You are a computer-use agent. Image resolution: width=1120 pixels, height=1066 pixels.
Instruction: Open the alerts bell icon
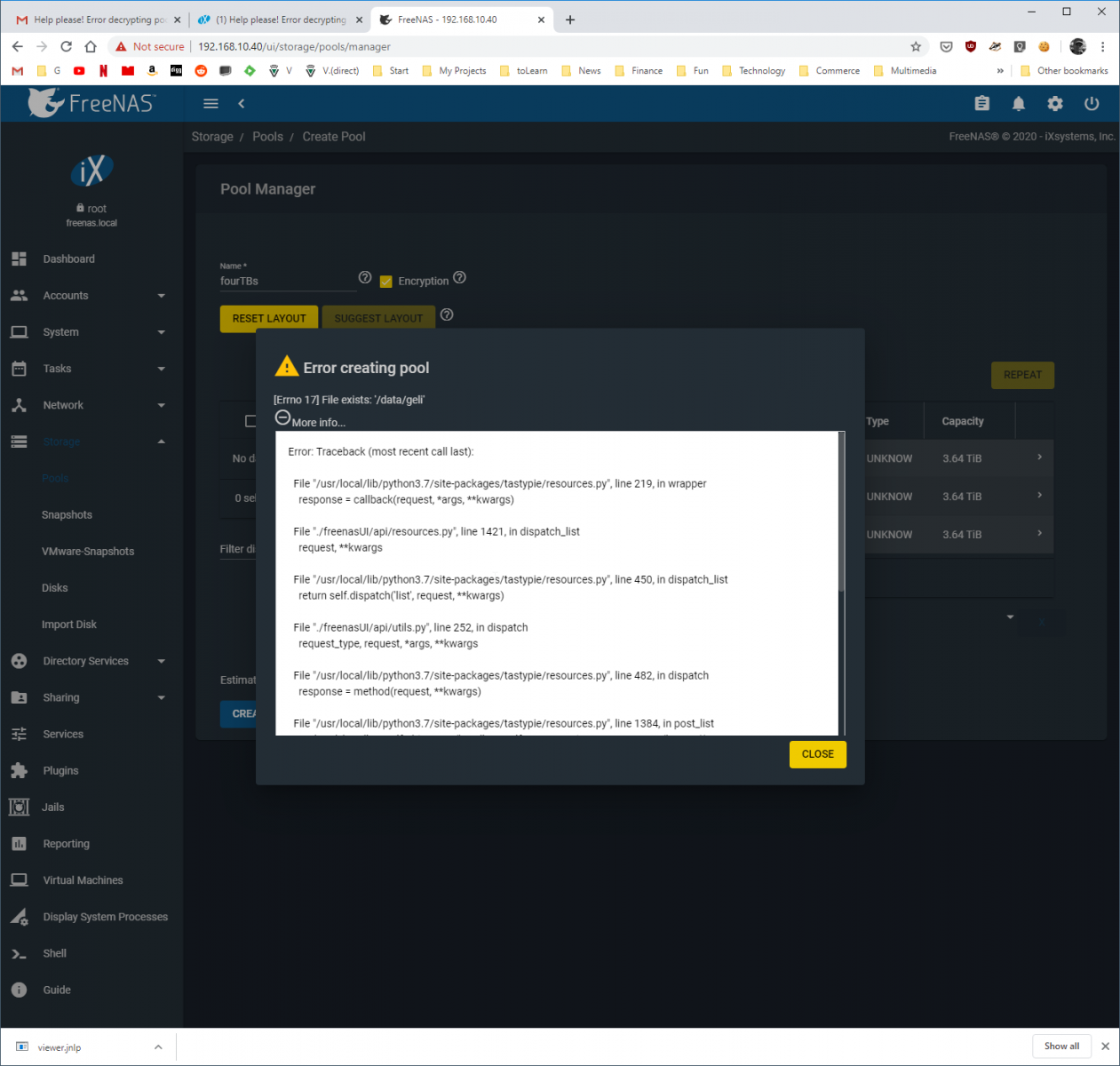pyautogui.click(x=1019, y=104)
